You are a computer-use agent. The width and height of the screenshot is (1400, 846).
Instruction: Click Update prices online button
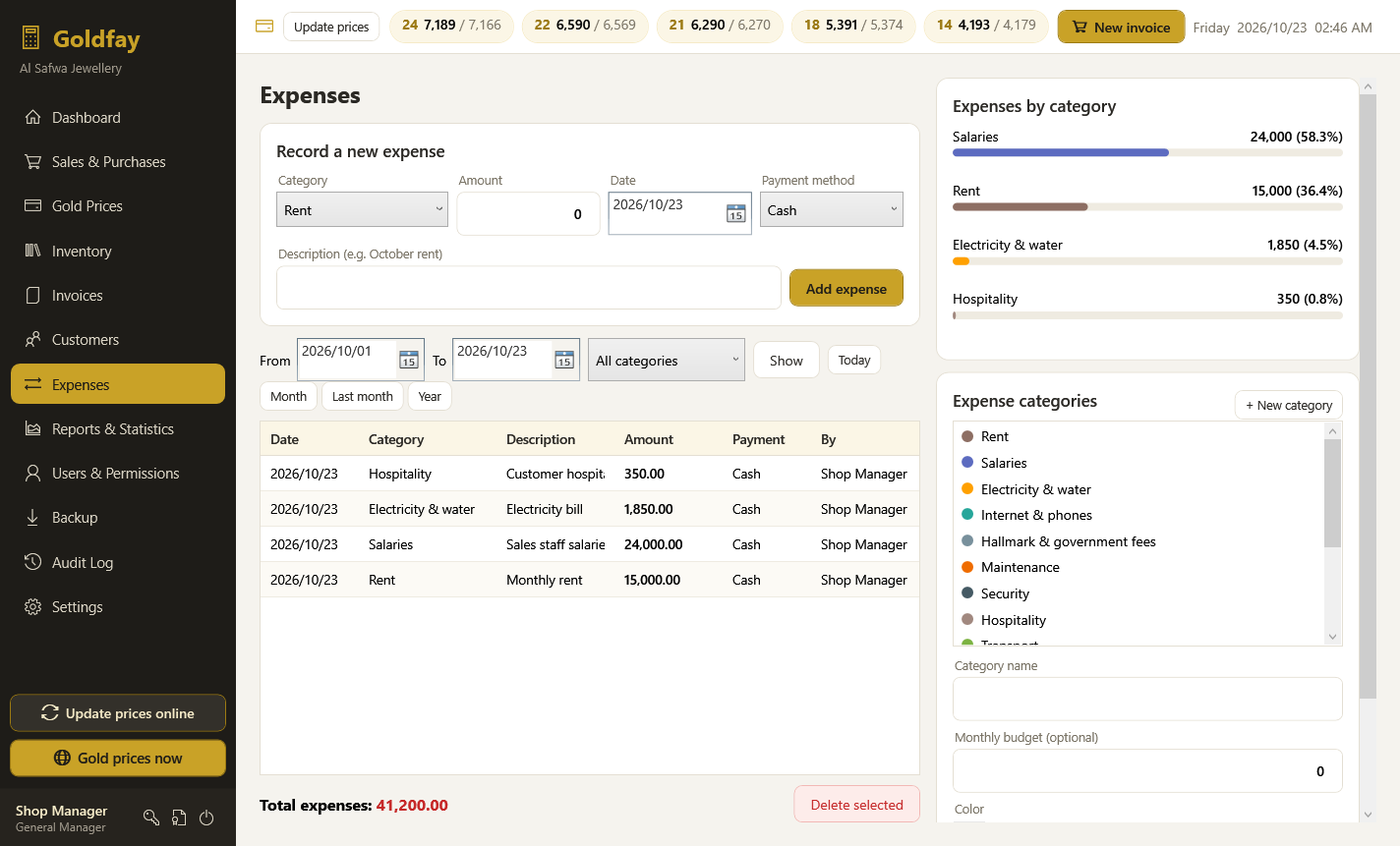[x=118, y=713]
